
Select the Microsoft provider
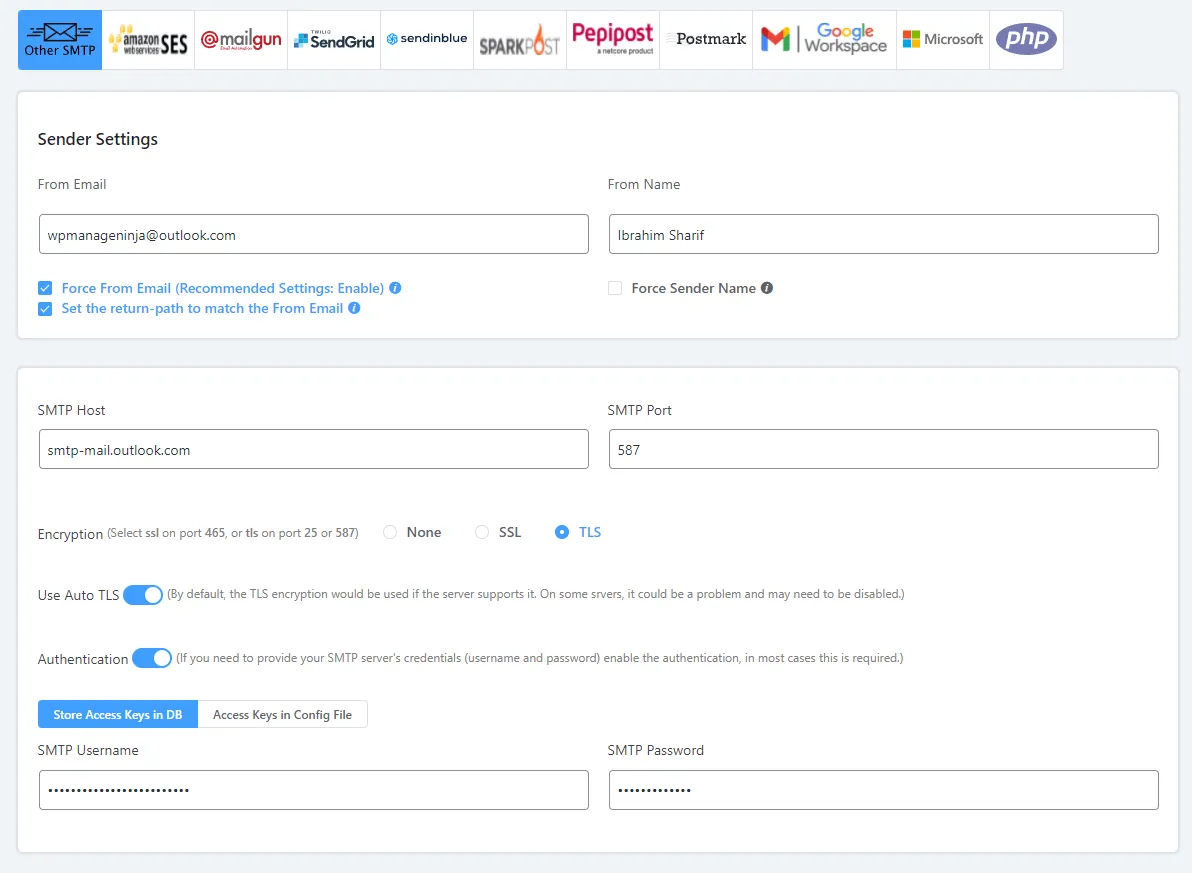pos(943,40)
